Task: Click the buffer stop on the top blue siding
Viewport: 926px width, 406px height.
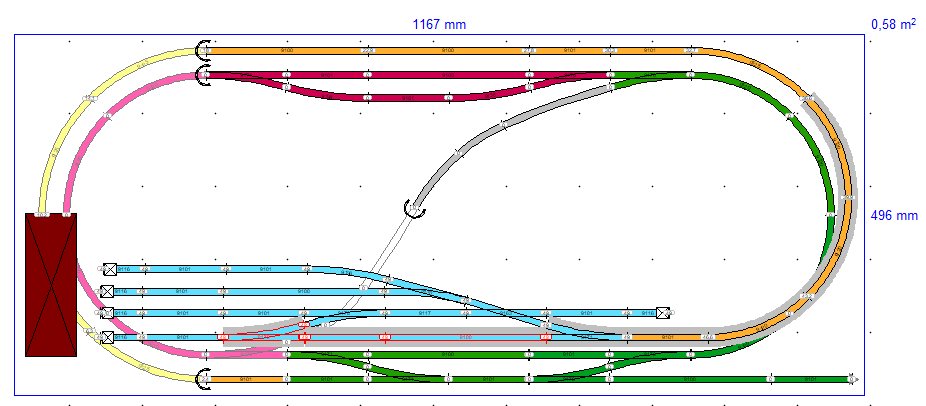Action: pos(108,269)
